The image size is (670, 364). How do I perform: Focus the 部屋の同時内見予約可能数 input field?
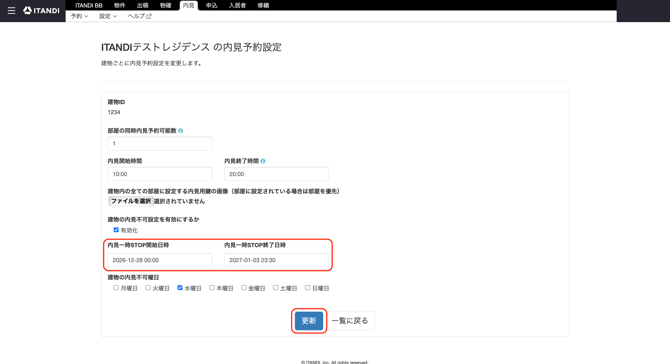(160, 144)
